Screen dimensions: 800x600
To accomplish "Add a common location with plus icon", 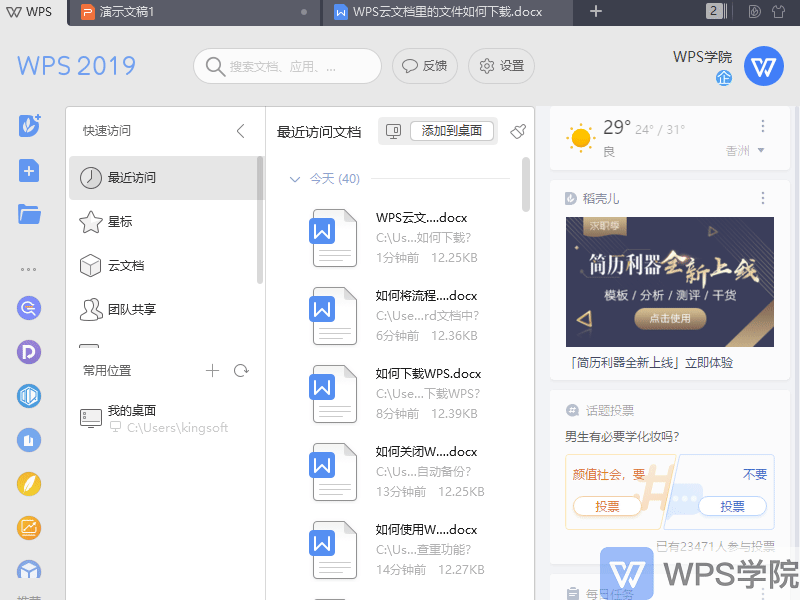I will point(212,370).
